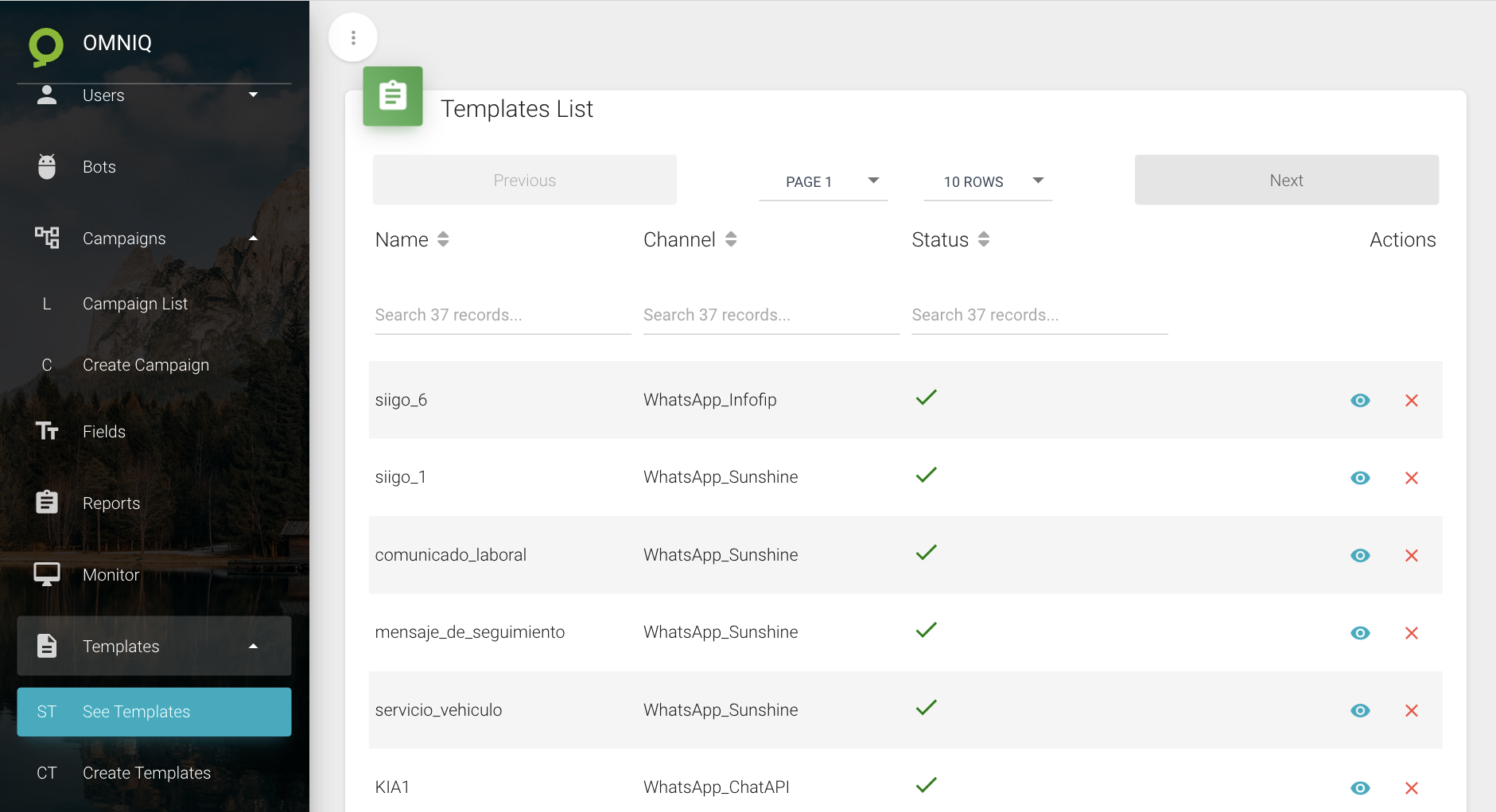Remove the comunicado_laboral template
The image size is (1496, 812).
(1411, 556)
